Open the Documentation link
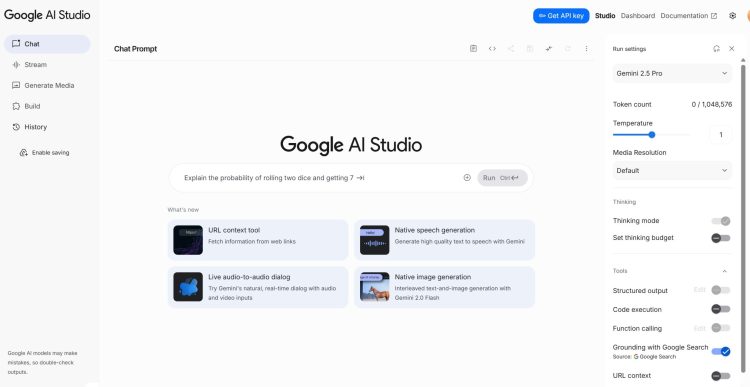This screenshot has height=387, width=750. tap(688, 16)
